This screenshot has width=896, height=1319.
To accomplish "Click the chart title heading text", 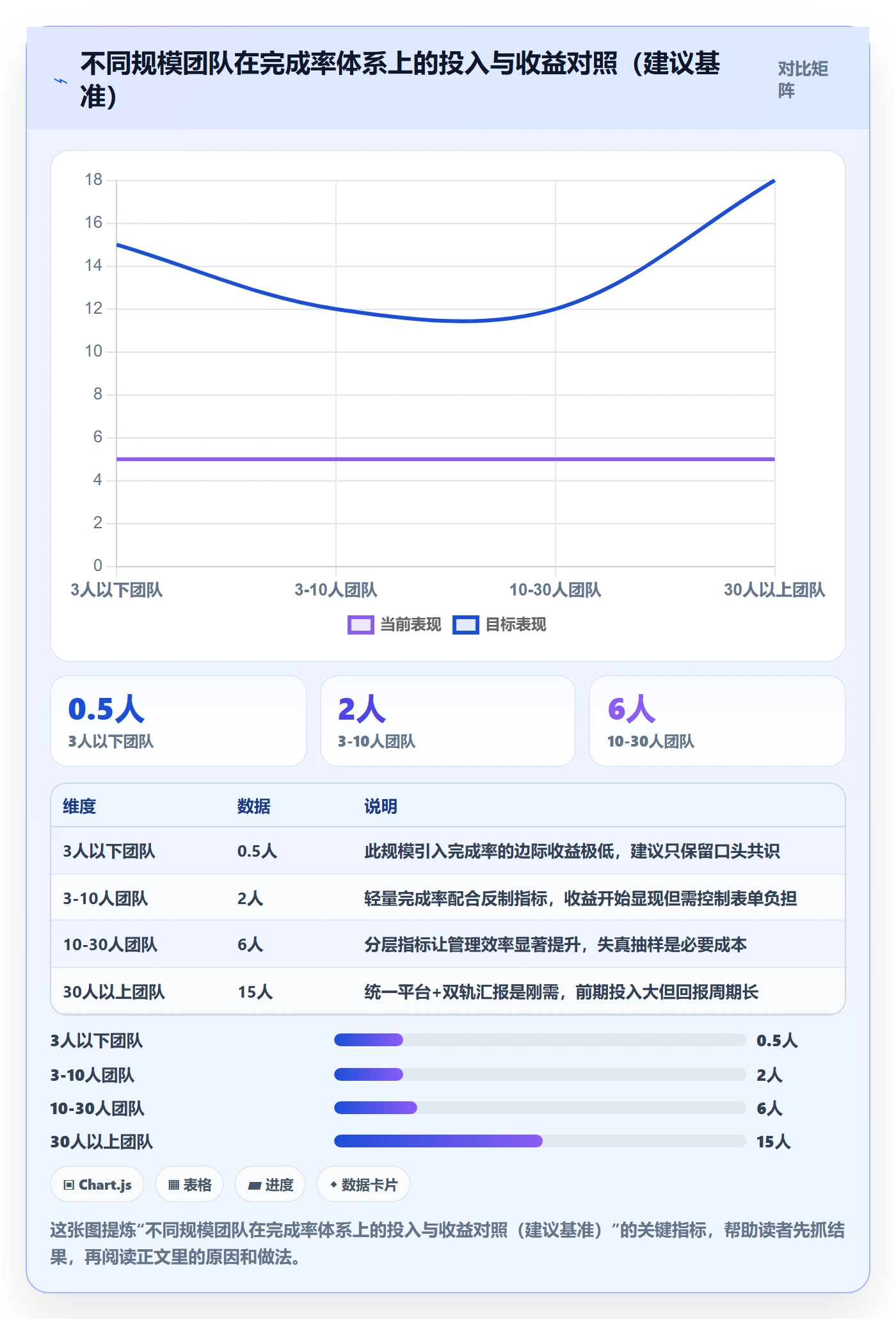I will (401, 80).
